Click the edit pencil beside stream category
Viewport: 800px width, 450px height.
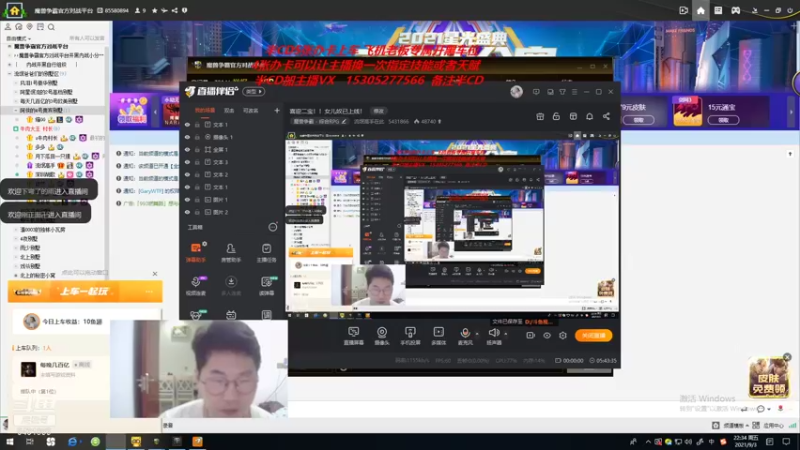[x=344, y=121]
